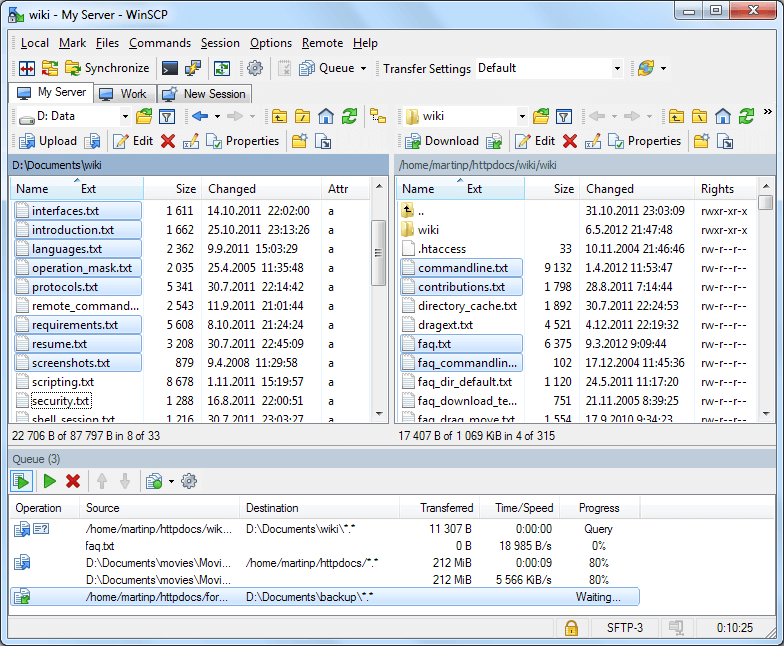The image size is (784, 646).
Task: Delete selected files with the local panel red X
Action: pyautogui.click(x=168, y=141)
